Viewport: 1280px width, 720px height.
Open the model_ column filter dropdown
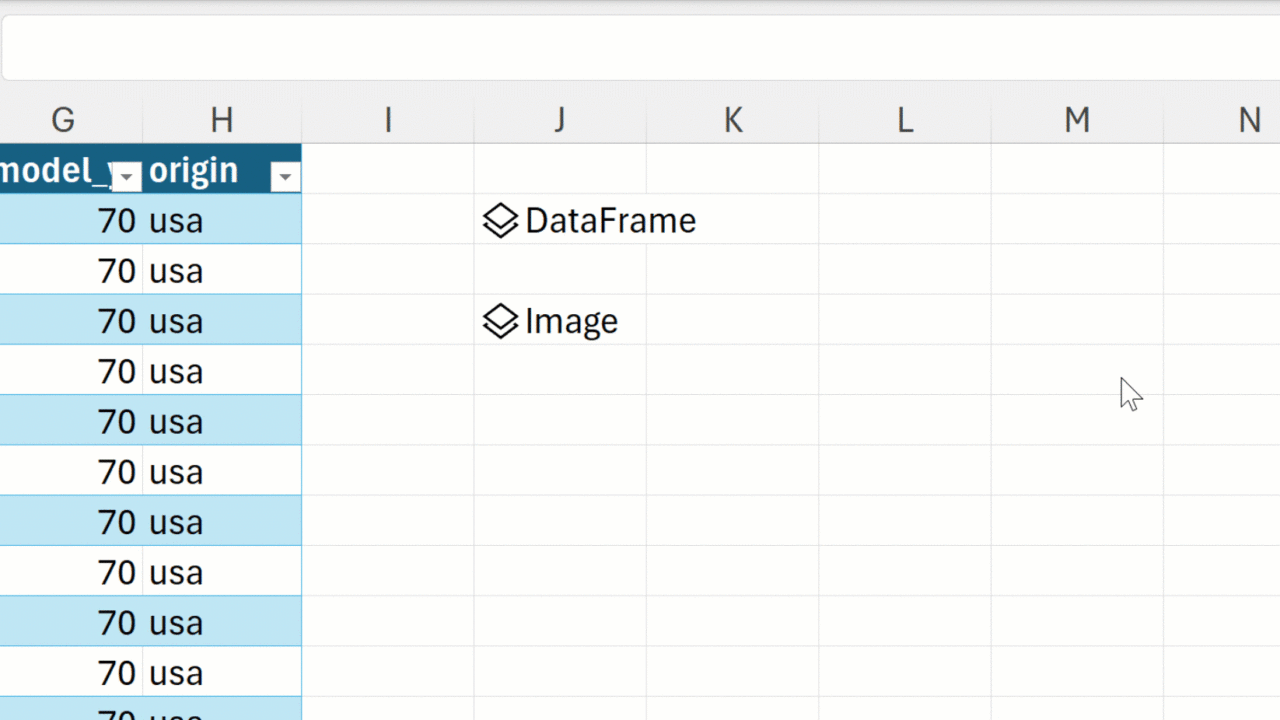pyautogui.click(x=127, y=177)
